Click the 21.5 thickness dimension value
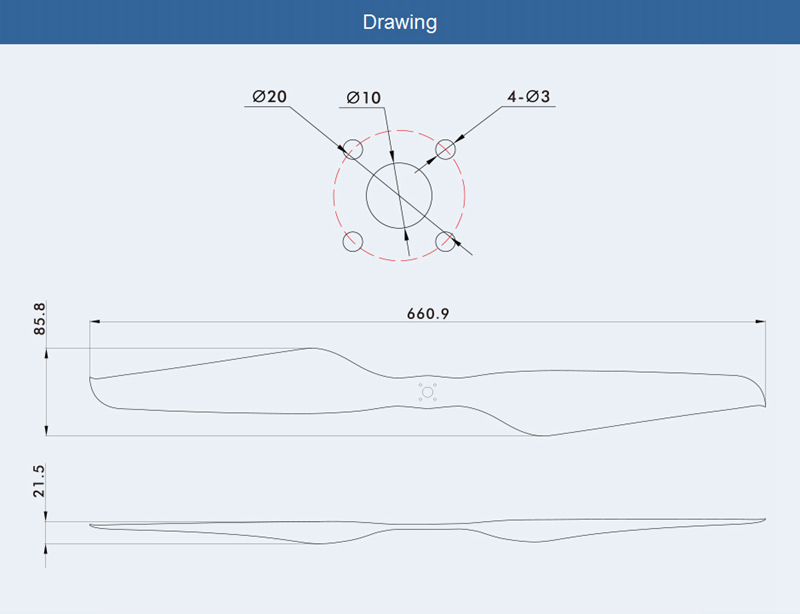This screenshot has height=614, width=800. tap(40, 480)
